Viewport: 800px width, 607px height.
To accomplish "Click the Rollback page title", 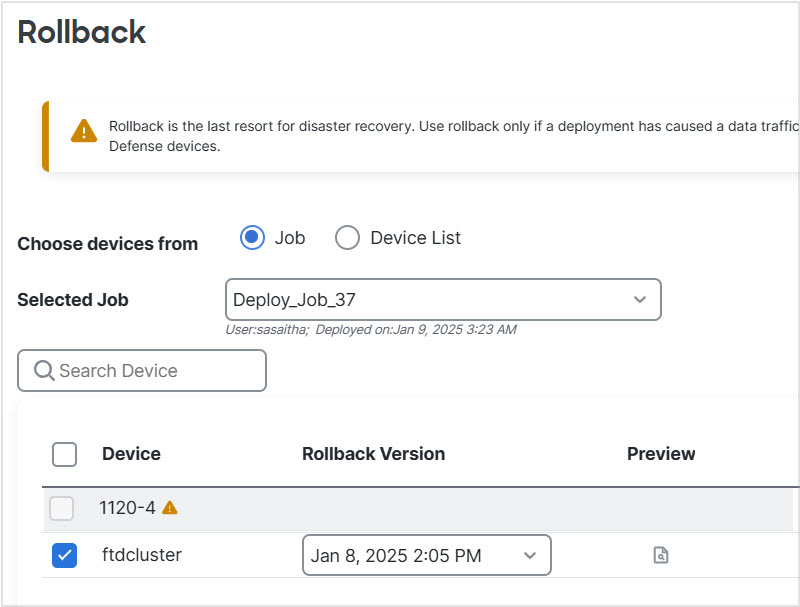I will [x=82, y=32].
